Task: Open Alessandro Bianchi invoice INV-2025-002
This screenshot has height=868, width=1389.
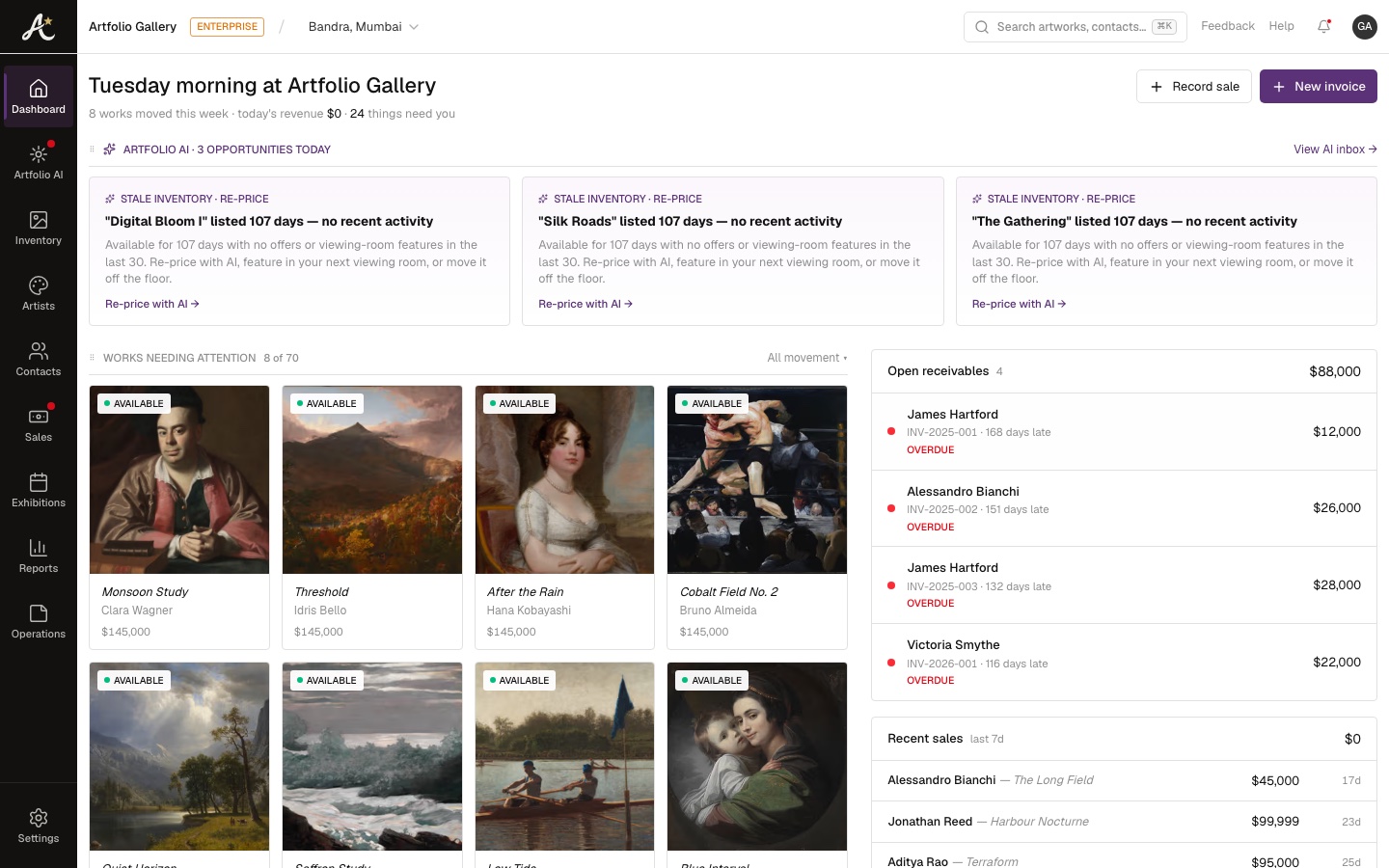Action: (1124, 508)
